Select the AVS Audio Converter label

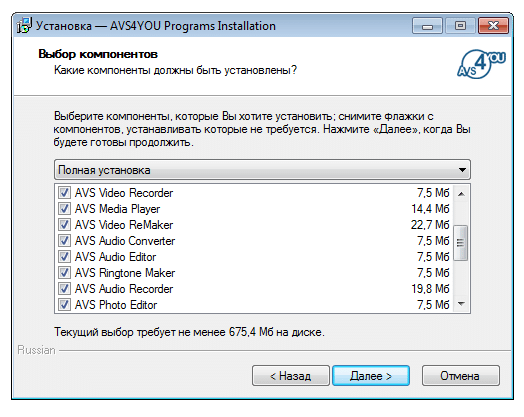[x=125, y=241]
